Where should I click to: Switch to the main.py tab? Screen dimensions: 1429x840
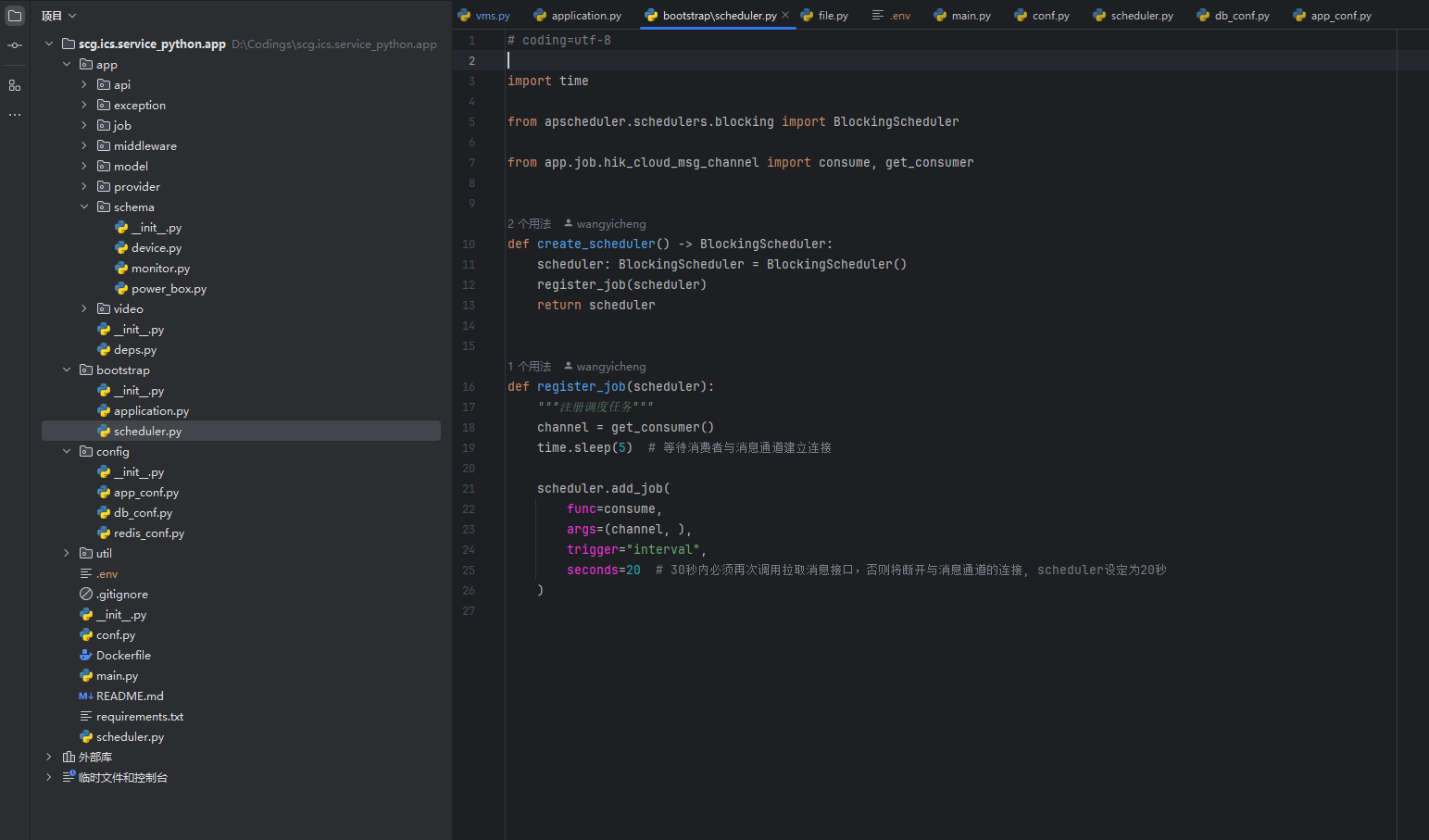tap(962, 16)
